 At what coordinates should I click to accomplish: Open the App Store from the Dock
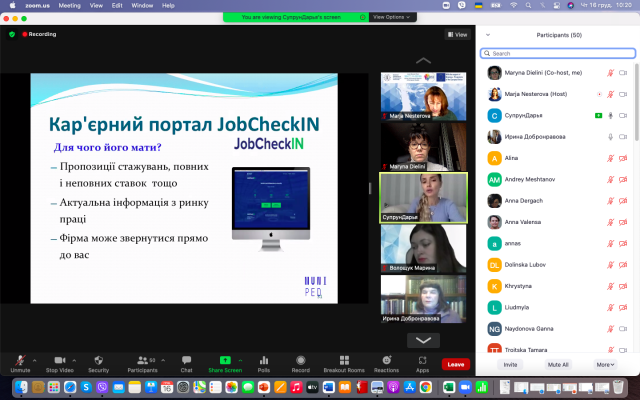[x=409, y=387]
